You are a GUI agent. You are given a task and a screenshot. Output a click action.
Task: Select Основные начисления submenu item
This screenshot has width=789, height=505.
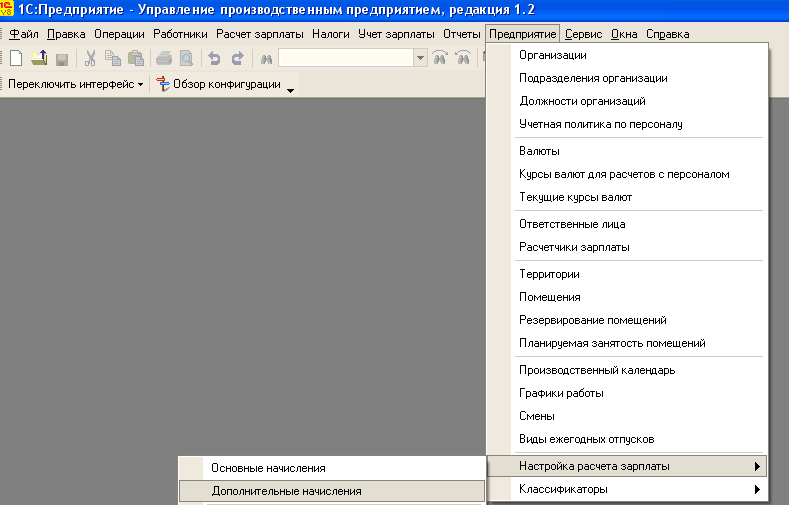(332, 468)
